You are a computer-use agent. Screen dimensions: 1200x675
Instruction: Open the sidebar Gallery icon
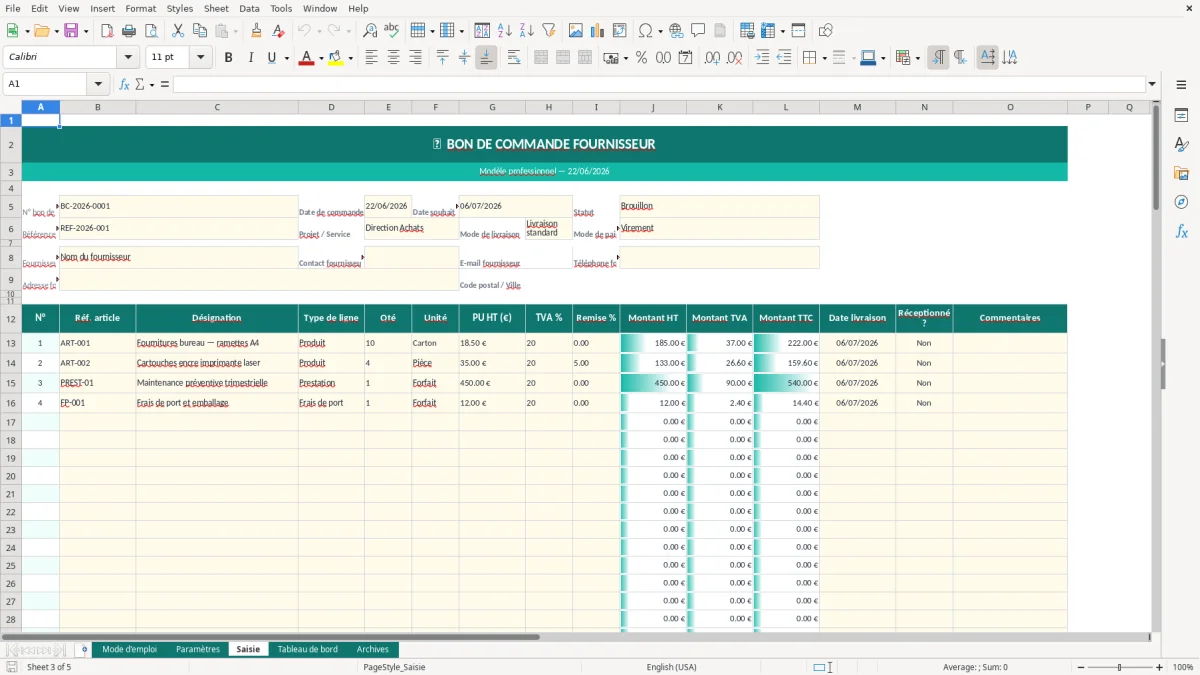coord(1181,173)
